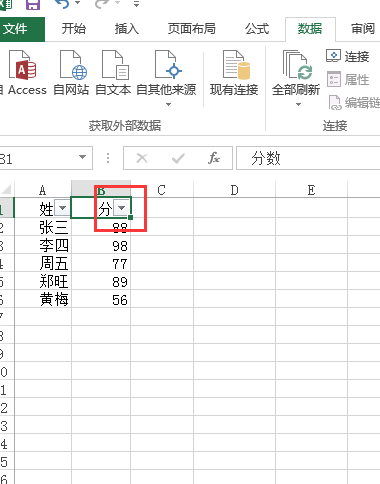This screenshot has width=380, height=484.
Task: Click the cell with score 56
Action: tap(101, 300)
